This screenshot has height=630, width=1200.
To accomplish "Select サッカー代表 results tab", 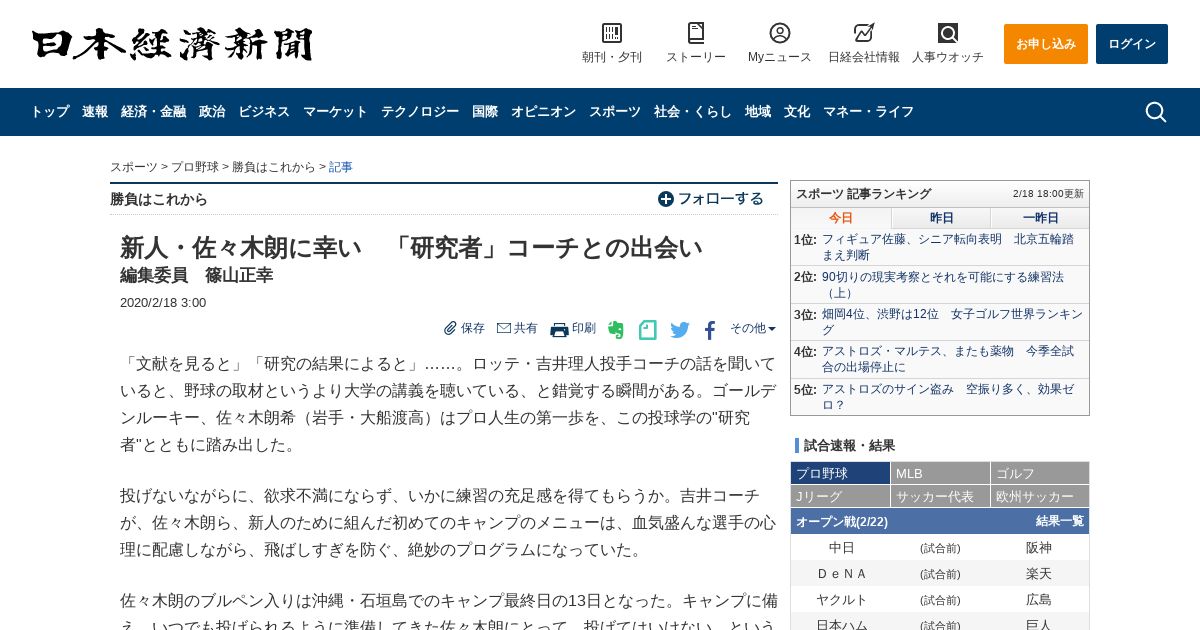I will 940,496.
